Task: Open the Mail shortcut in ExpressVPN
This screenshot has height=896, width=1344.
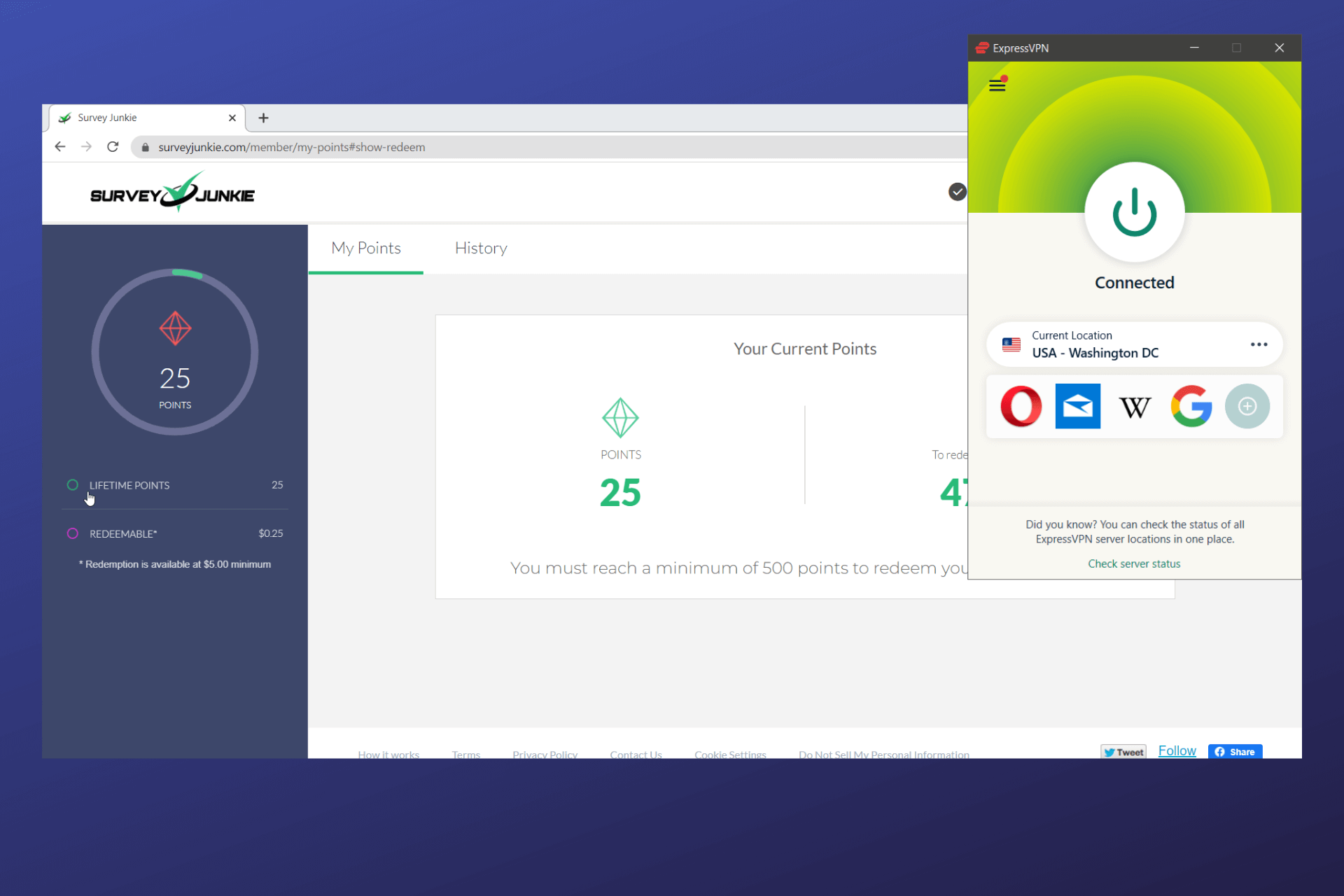Action: (x=1078, y=406)
